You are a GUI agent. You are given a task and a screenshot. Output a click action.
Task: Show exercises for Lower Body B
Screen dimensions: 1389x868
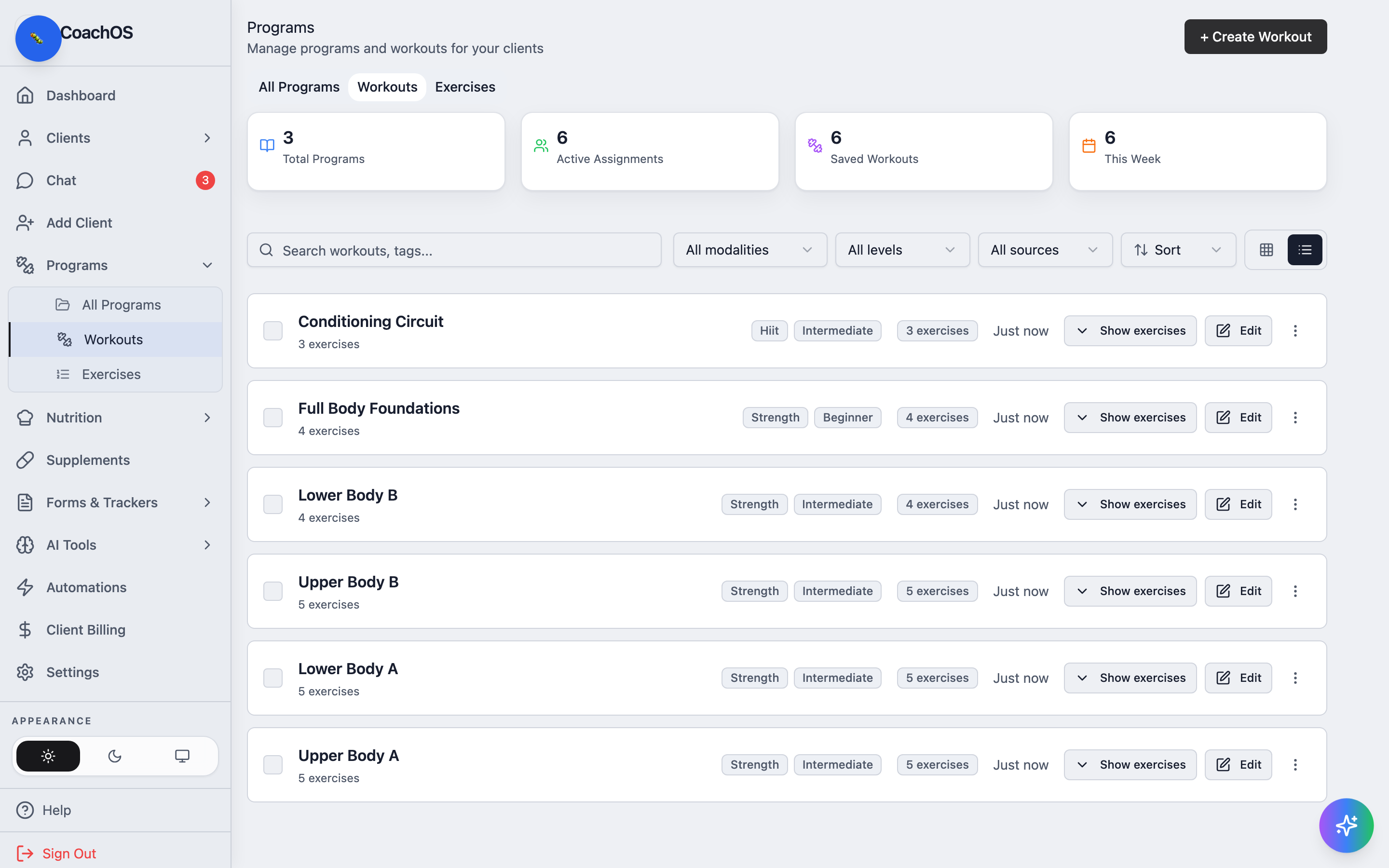coord(1130,504)
